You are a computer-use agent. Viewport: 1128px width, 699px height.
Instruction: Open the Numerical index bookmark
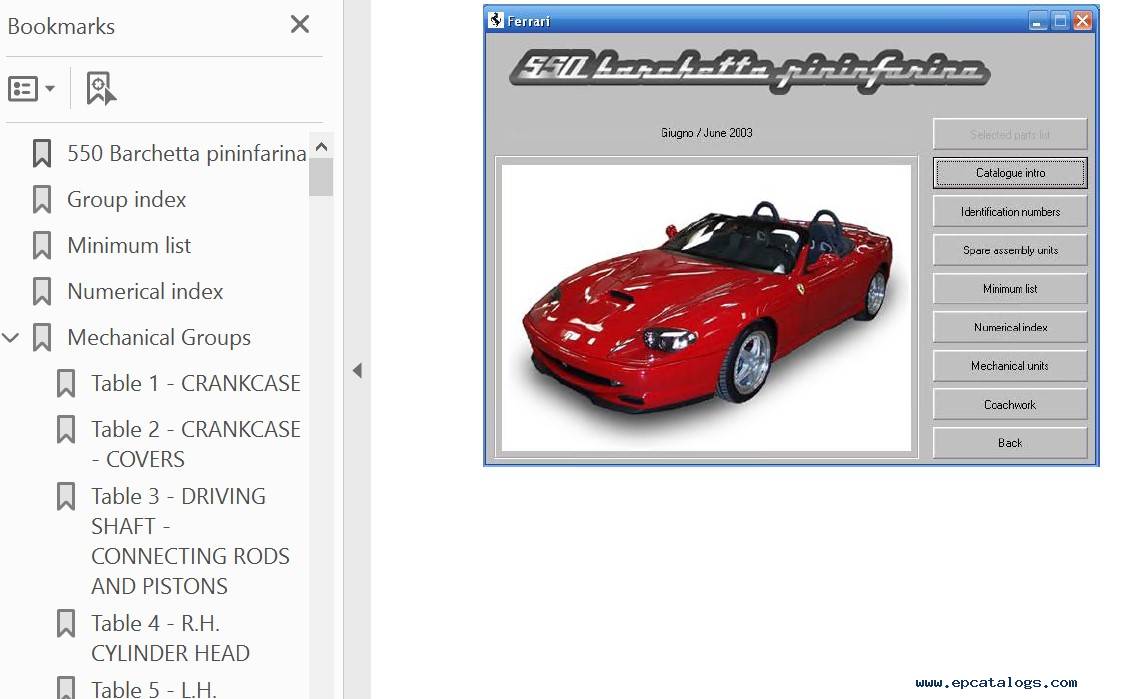coord(145,291)
